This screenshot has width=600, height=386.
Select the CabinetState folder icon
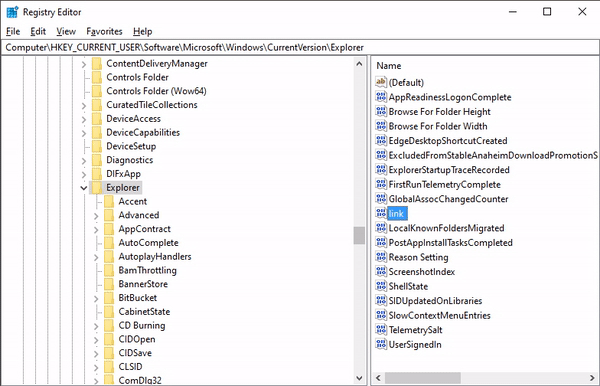[x=109, y=311]
